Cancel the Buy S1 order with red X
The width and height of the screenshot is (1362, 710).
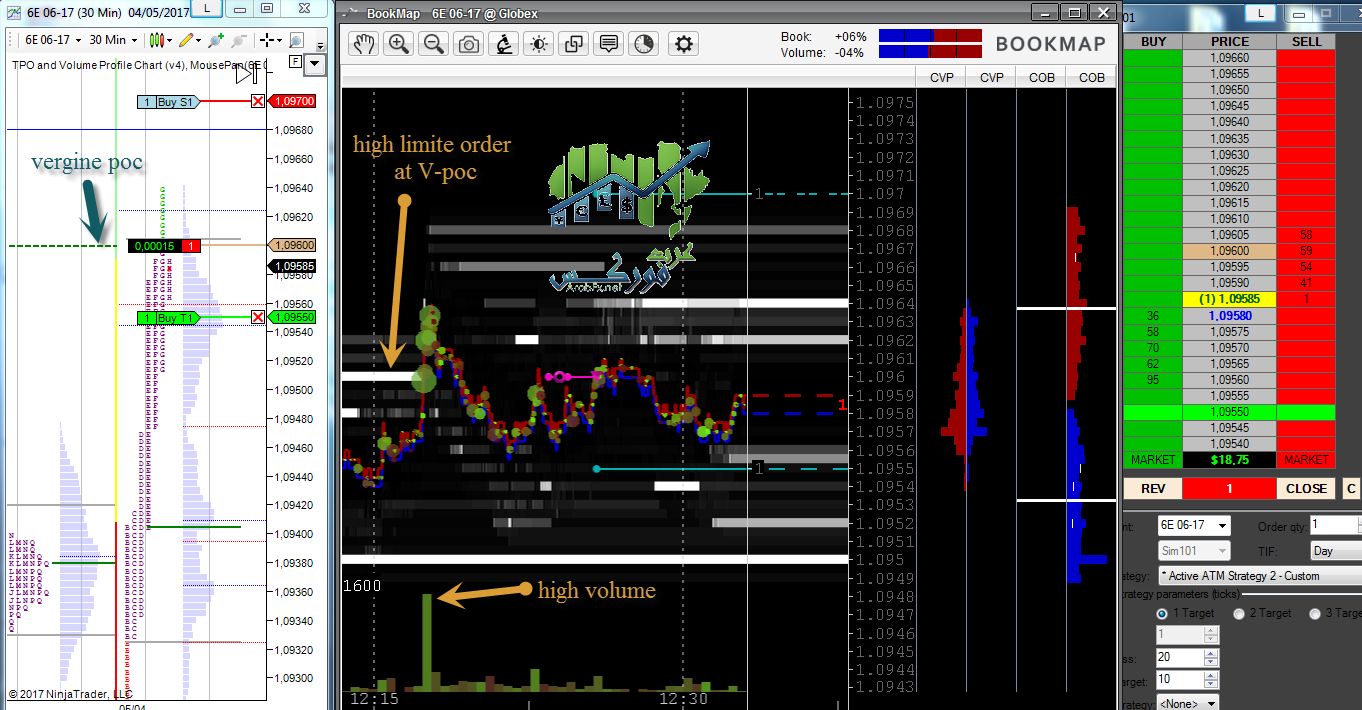[x=258, y=102]
